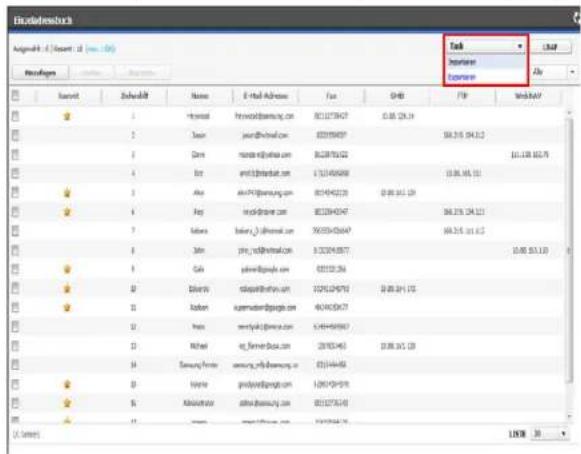
Task: Click the favorite star in speed dial 9 row
Action: [x=67, y=269]
